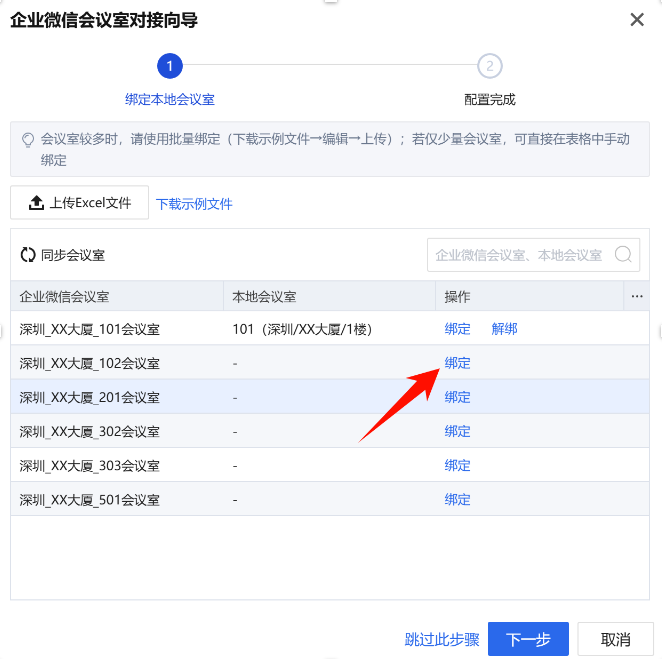This screenshot has width=662, height=659.
Task: Close the meeting room wizard dialog
Action: [x=636, y=19]
